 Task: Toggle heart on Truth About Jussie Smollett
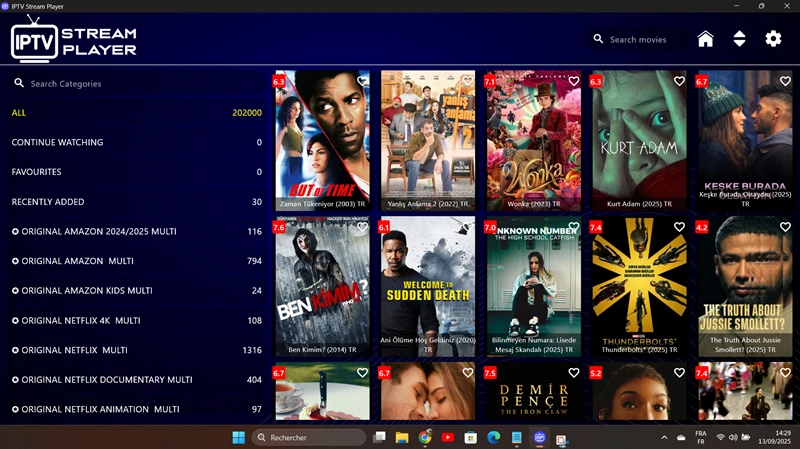pos(785,227)
